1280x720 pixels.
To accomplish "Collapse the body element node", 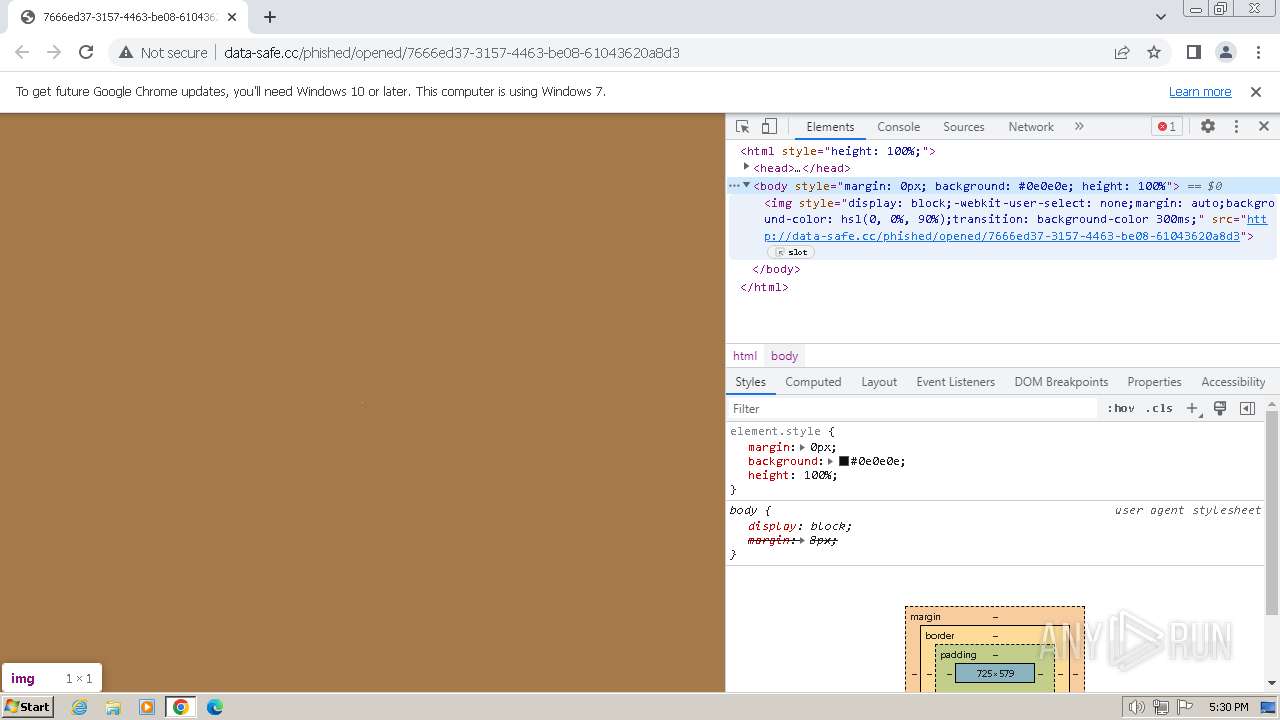I will [746, 185].
